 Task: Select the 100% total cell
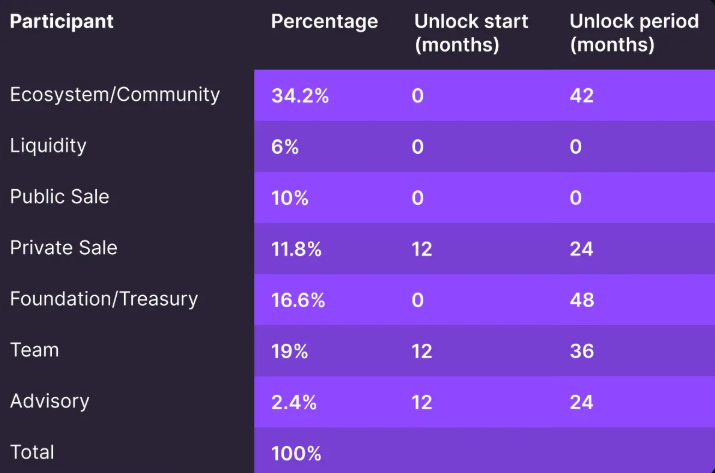click(296, 453)
